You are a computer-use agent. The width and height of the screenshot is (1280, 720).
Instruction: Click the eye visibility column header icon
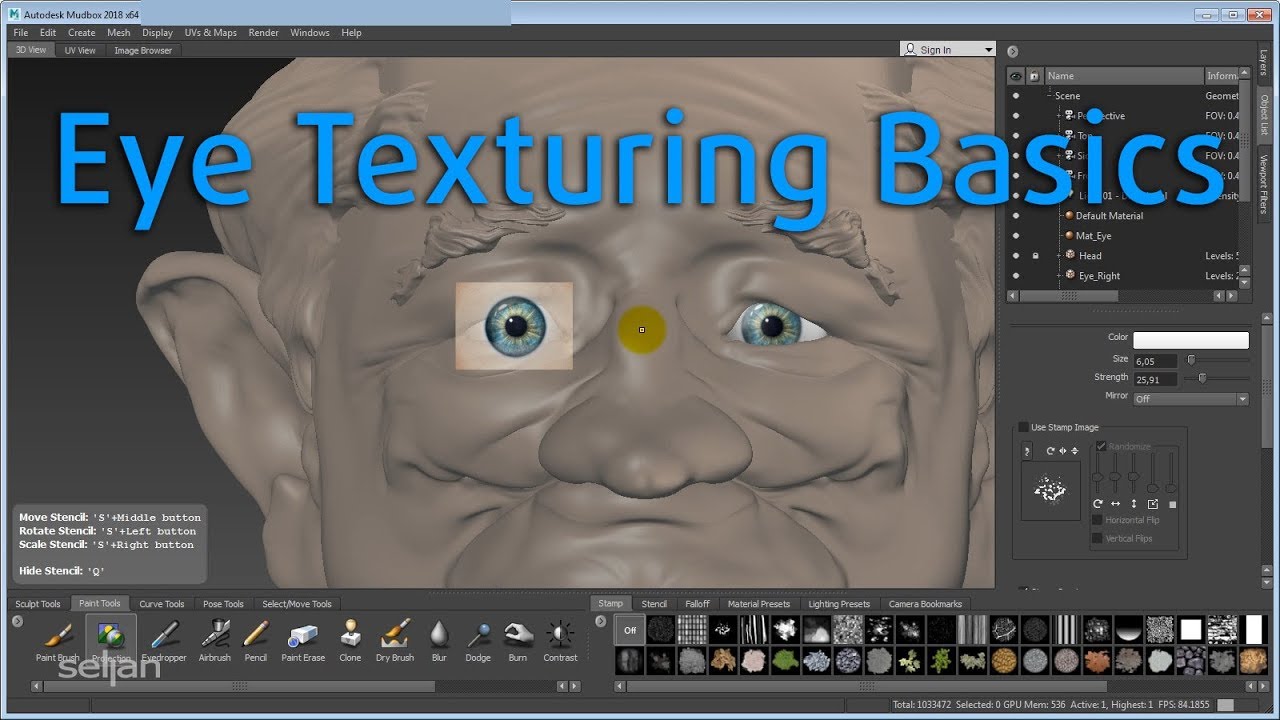coord(1016,76)
